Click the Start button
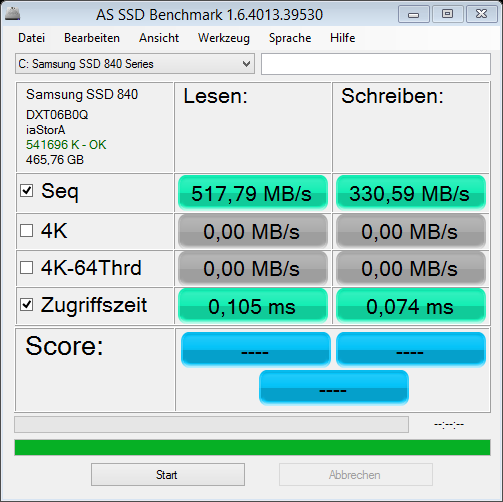The width and height of the screenshot is (503, 502). (x=168, y=474)
